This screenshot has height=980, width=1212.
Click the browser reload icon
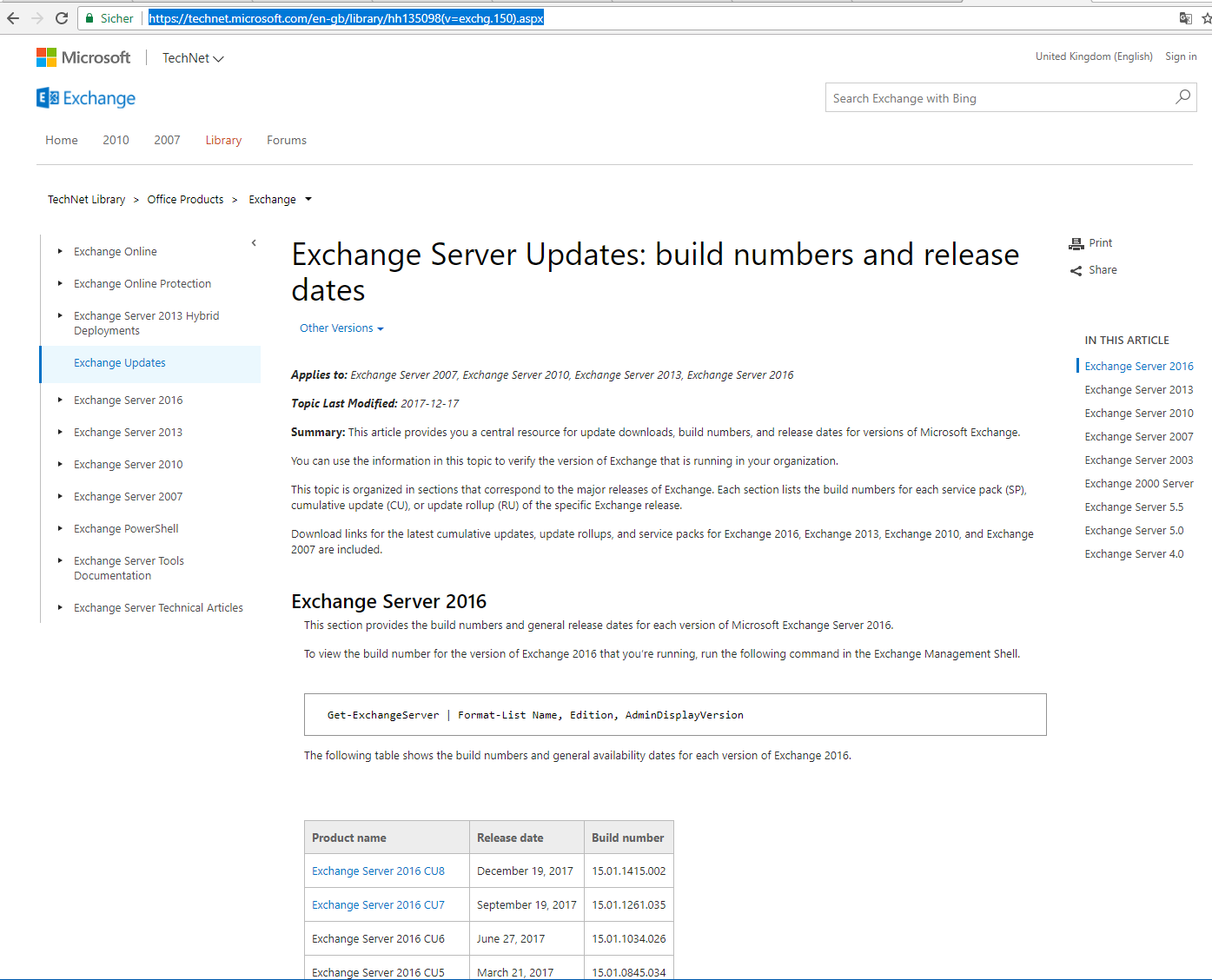[62, 18]
